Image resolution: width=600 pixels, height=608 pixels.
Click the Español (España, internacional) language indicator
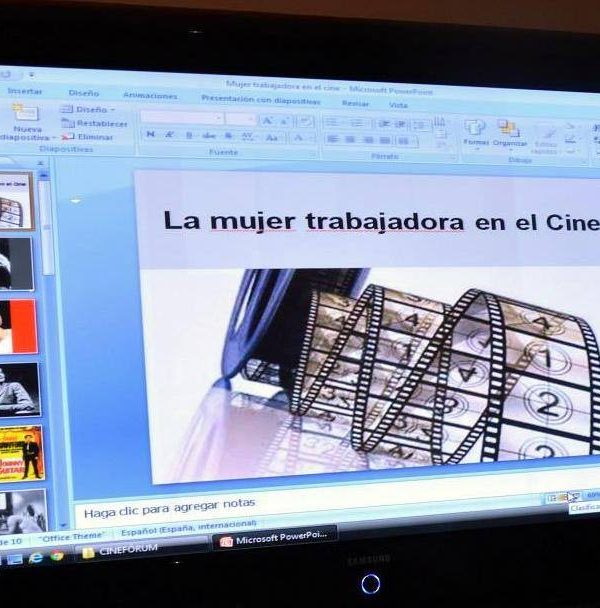188,528
